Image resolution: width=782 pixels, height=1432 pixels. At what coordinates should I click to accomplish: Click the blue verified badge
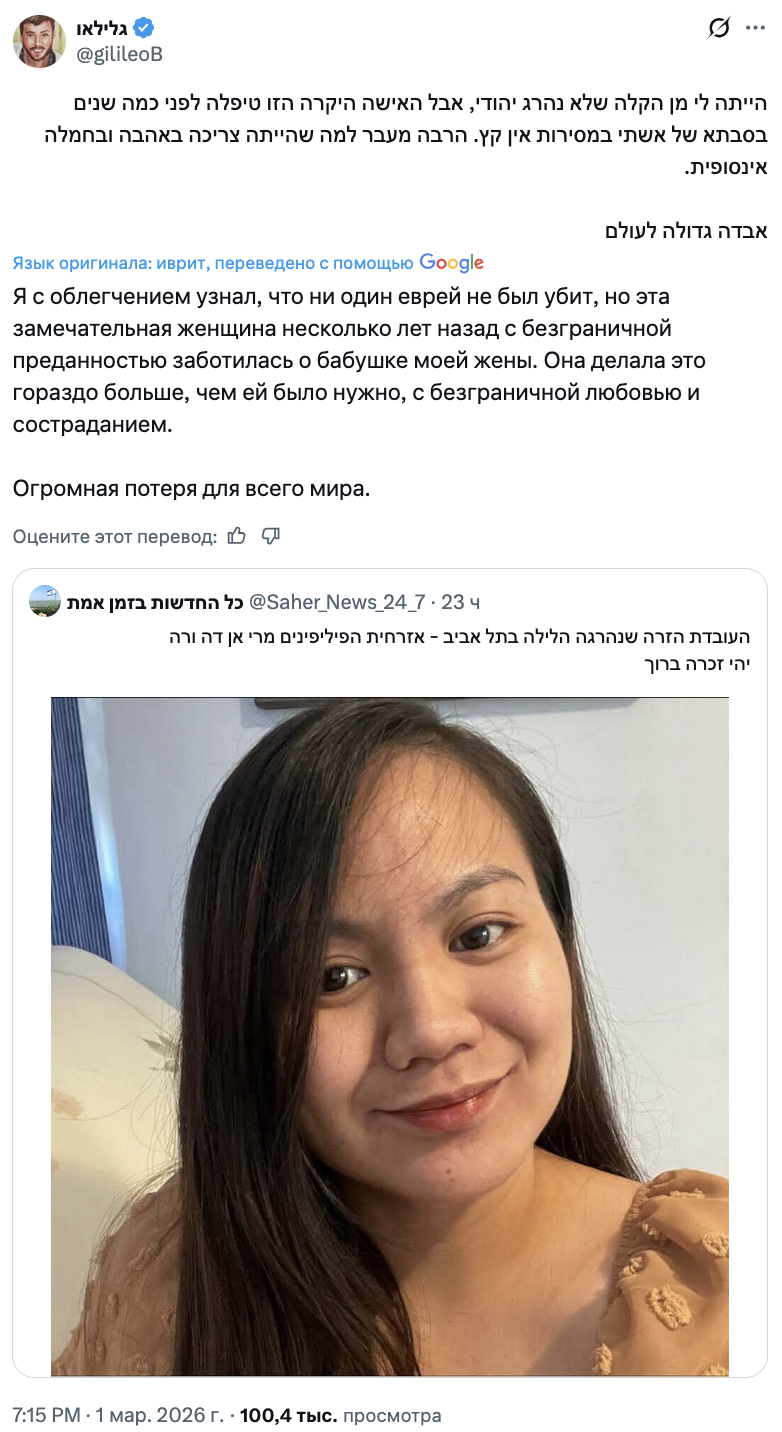click(145, 28)
